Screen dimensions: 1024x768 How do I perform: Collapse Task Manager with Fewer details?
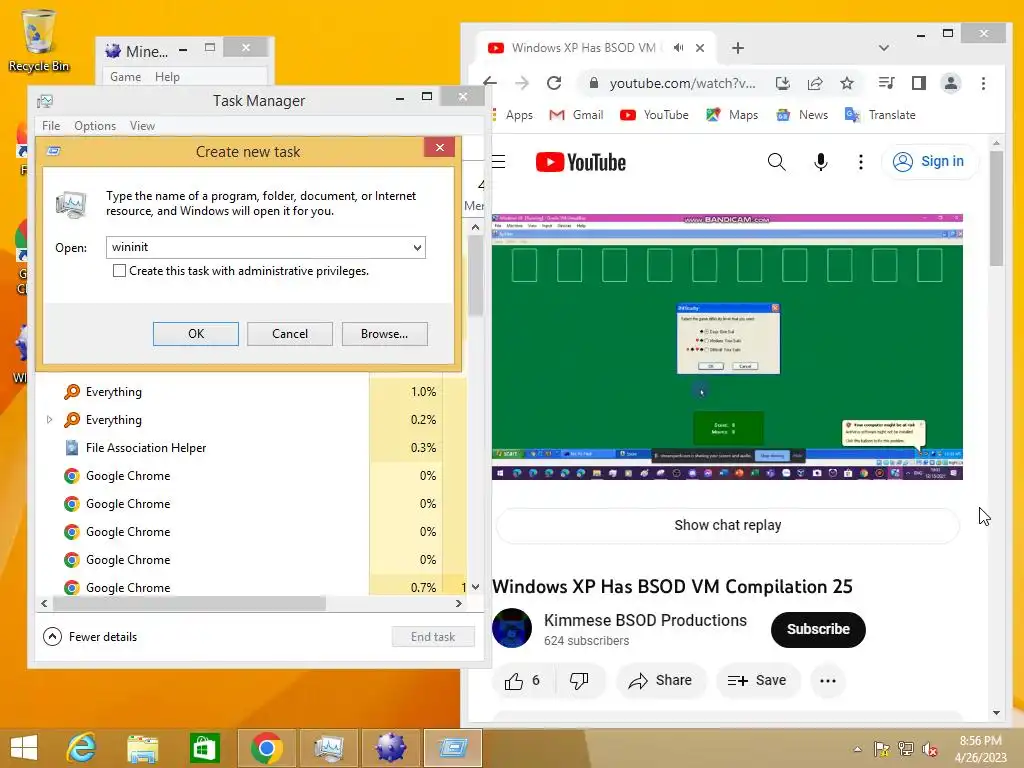coord(90,636)
